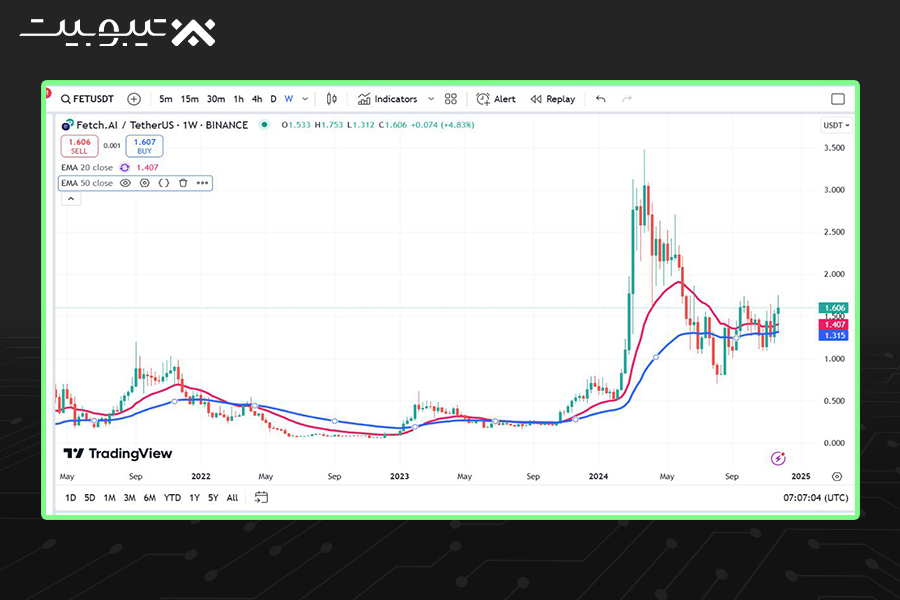This screenshot has height=600, width=900.
Task: Select the 15m timeframe
Action: pyautogui.click(x=189, y=99)
